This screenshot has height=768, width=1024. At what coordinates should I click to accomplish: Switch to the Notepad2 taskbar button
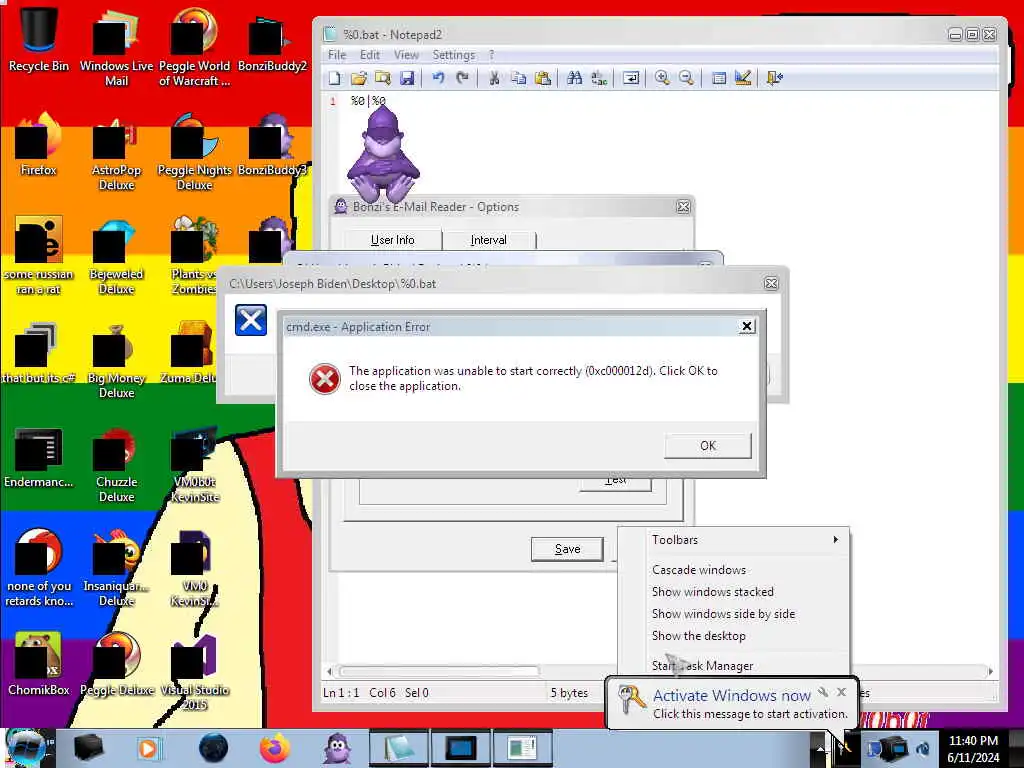pyautogui.click(x=398, y=748)
